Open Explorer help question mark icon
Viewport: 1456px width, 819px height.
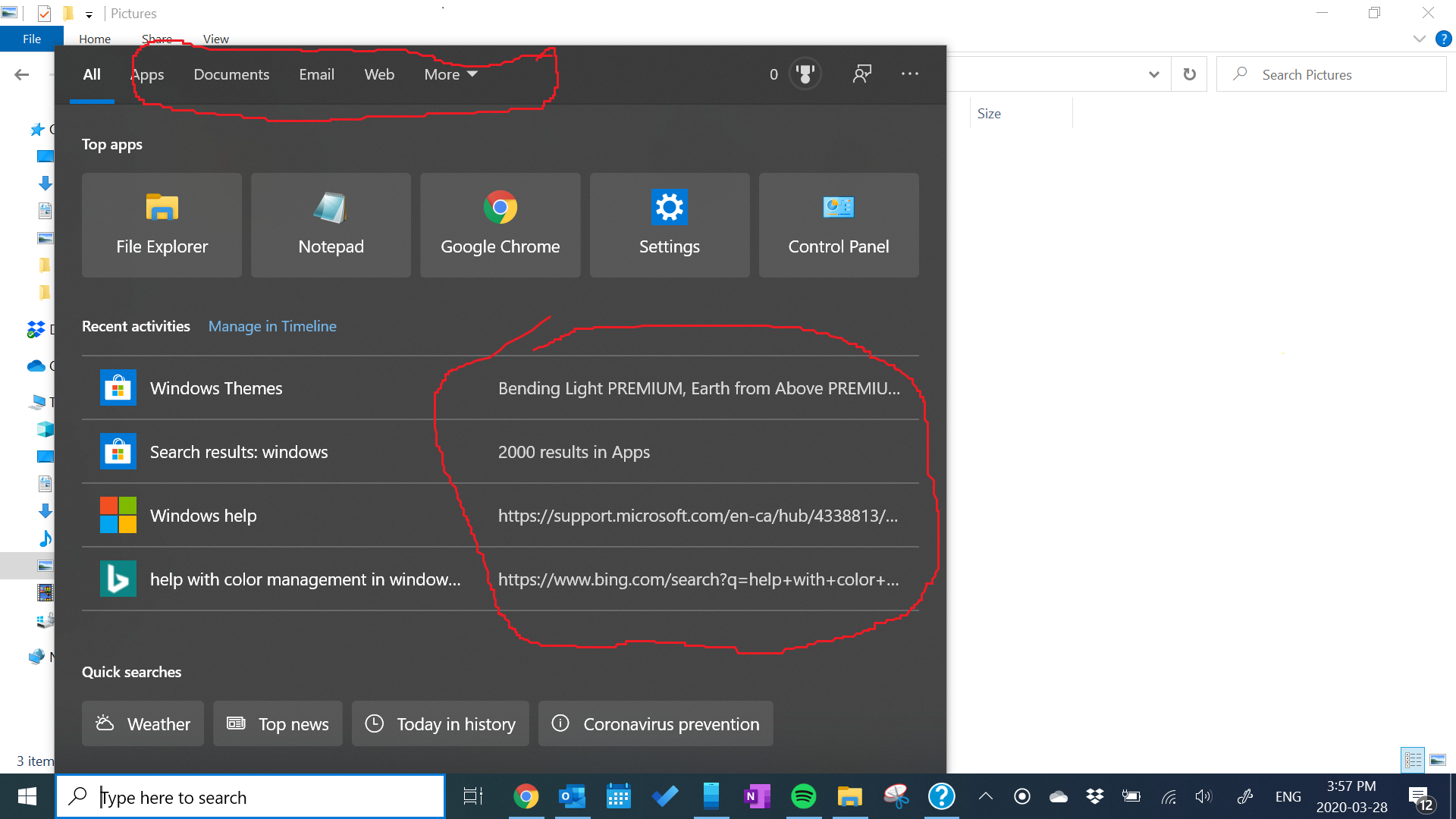tap(1444, 39)
